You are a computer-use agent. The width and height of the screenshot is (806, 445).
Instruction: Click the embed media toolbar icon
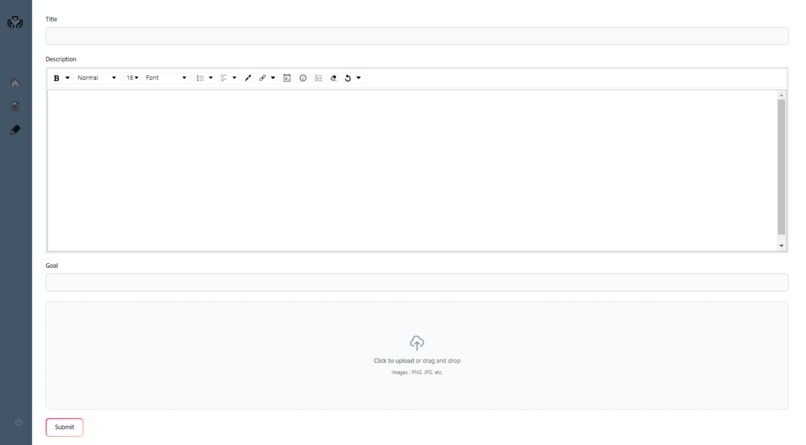[x=287, y=78]
